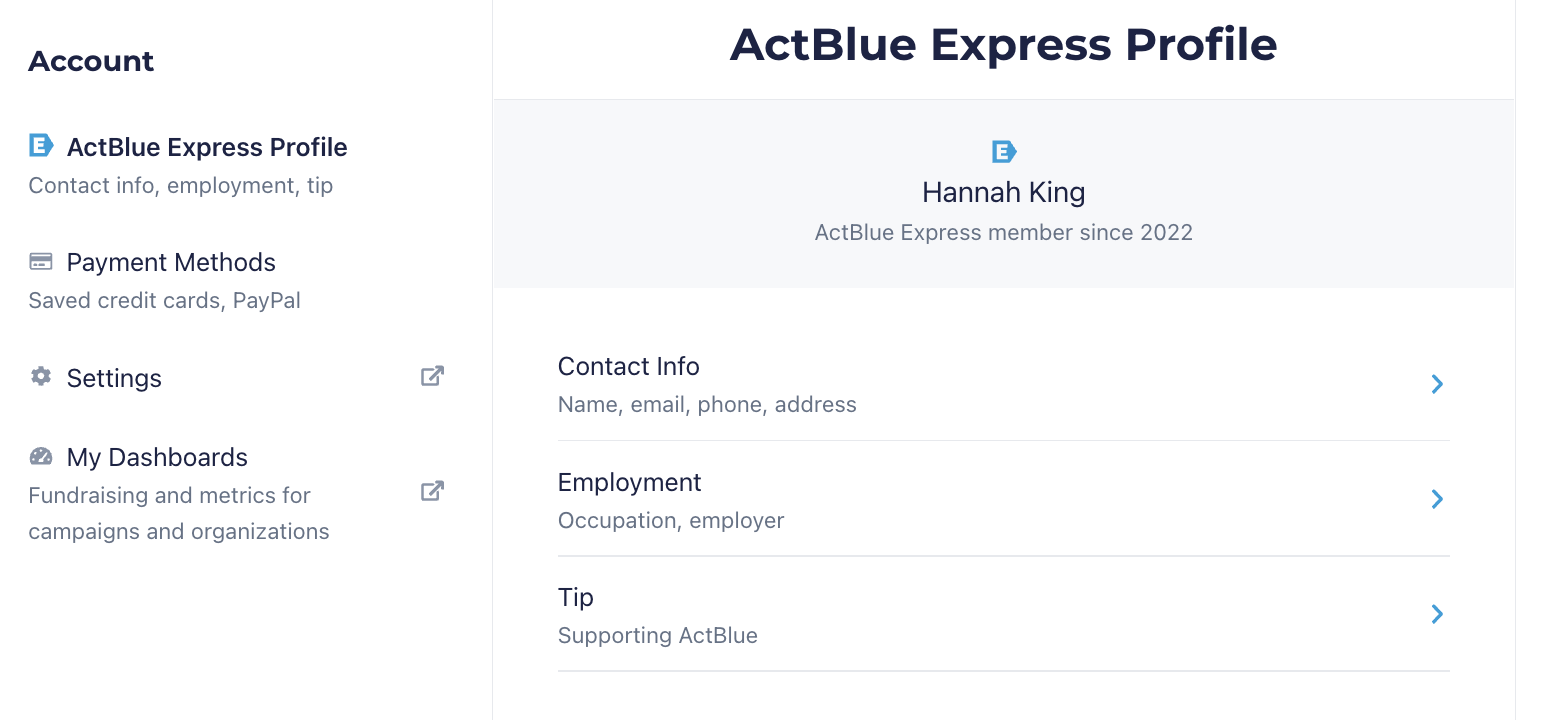Open Employment using the right chevron
The height and width of the screenshot is (720, 1550).
[x=1437, y=499]
